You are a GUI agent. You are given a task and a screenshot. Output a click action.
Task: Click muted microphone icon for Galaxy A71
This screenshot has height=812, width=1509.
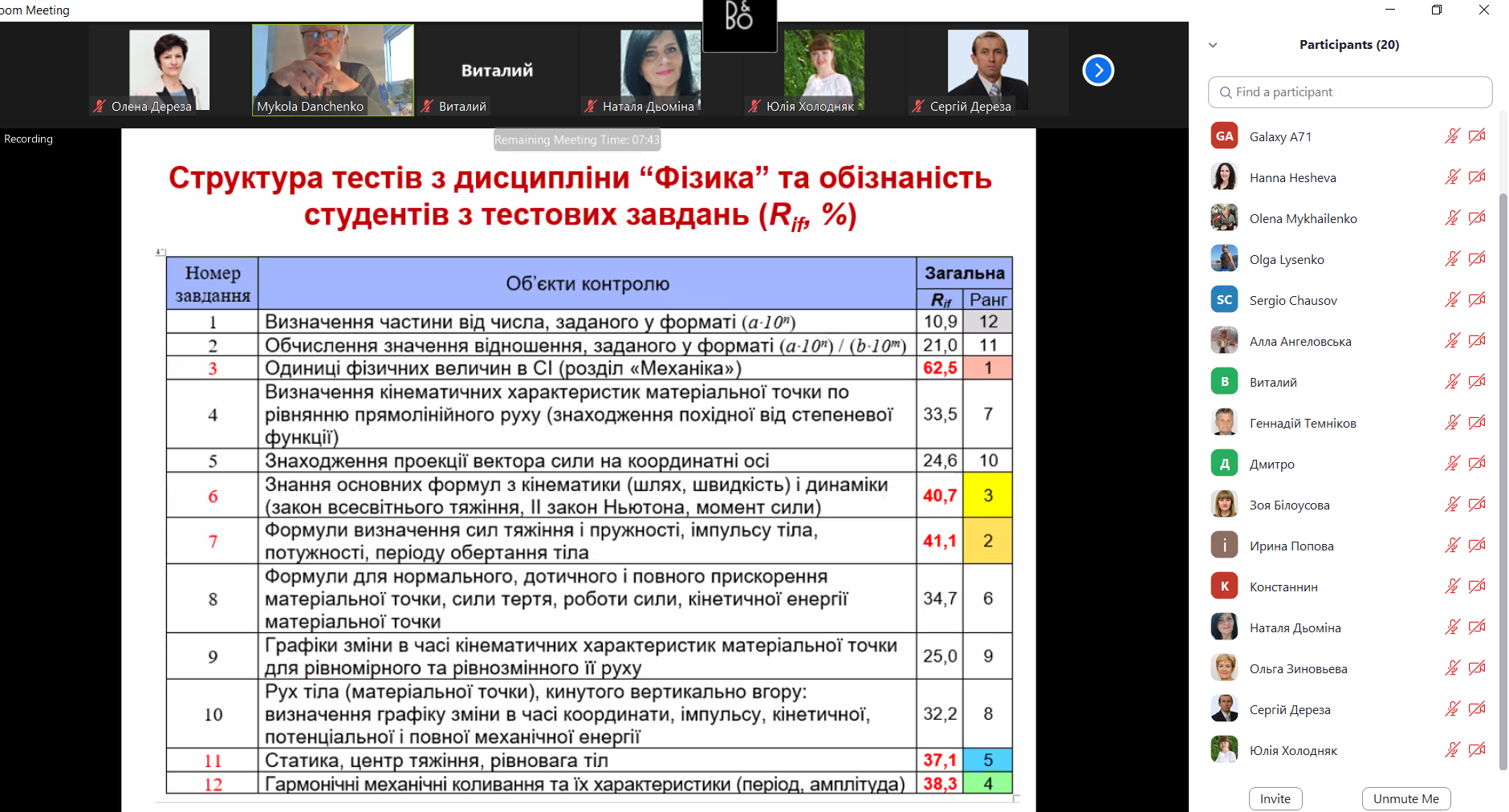click(x=1452, y=136)
